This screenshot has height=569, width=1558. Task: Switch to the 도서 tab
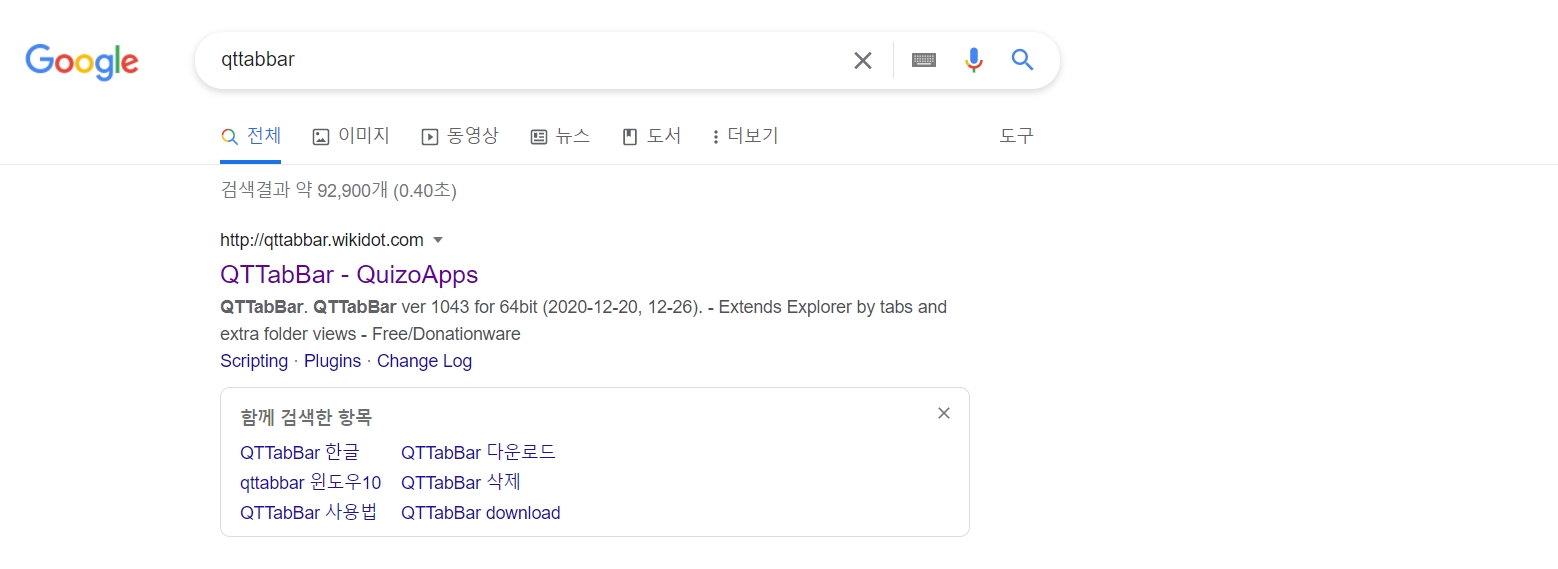[652, 136]
